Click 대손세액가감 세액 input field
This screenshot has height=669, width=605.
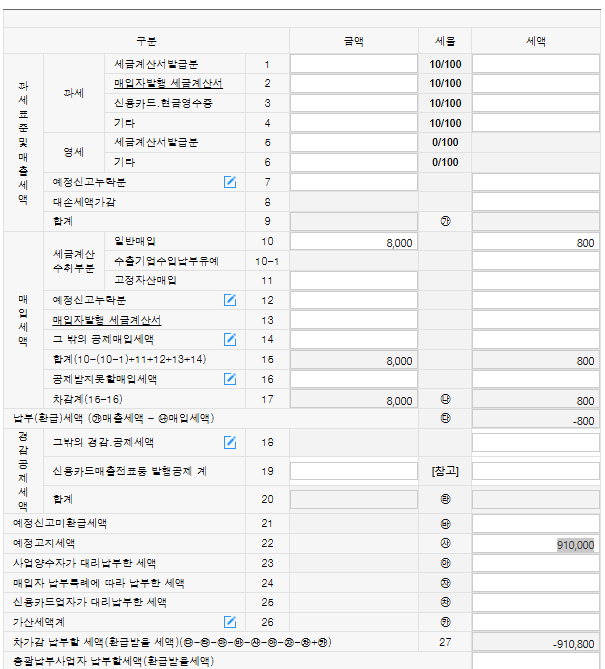[535, 202]
